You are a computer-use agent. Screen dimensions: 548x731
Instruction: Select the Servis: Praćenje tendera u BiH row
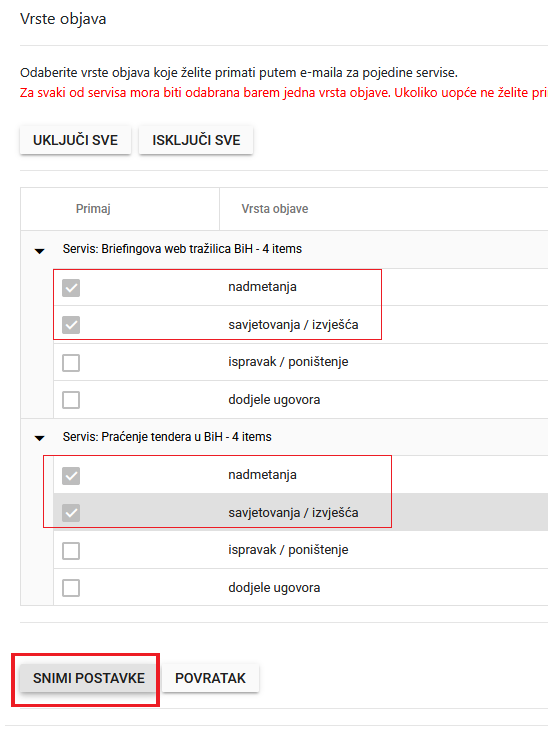[284, 437]
